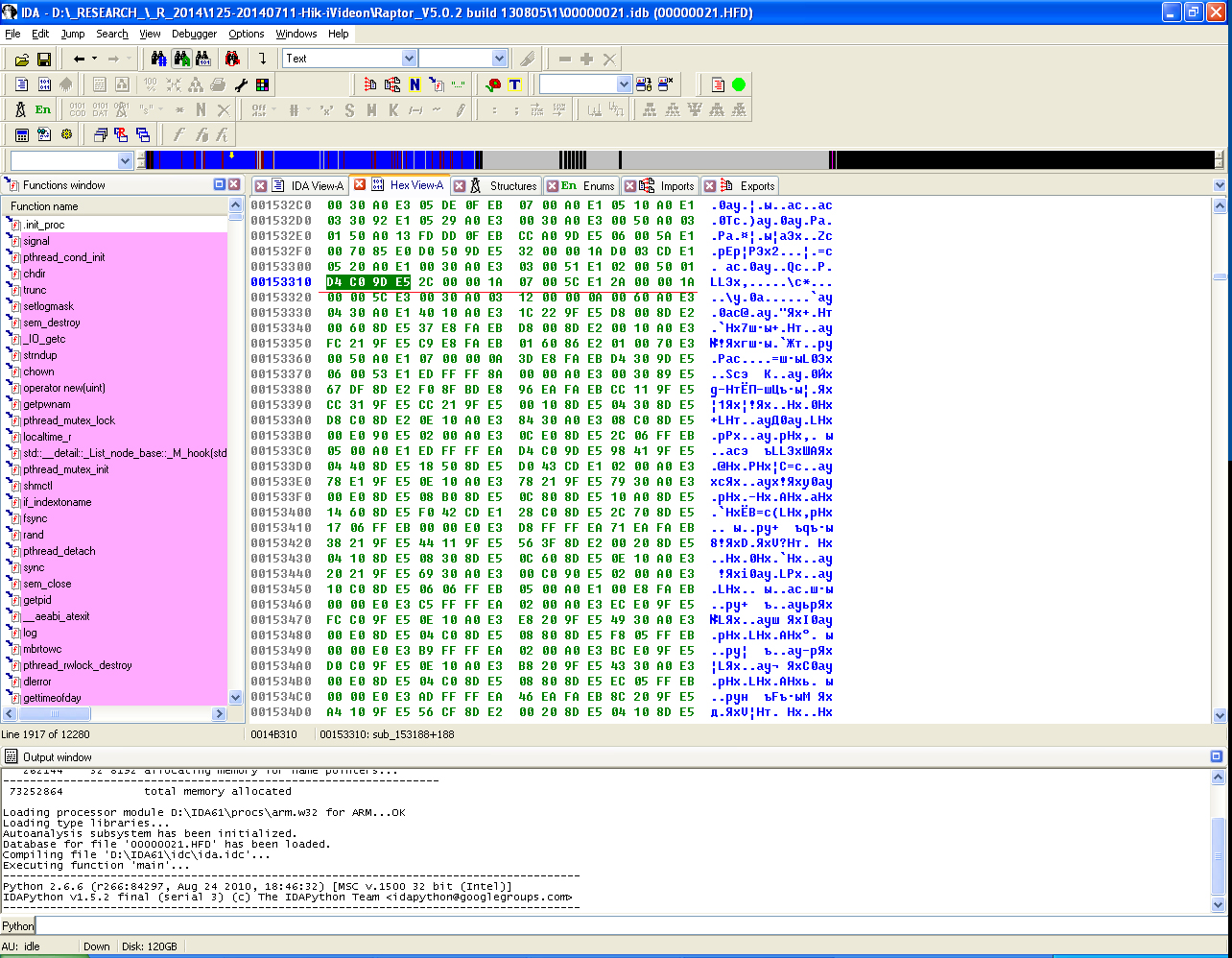Click the back arrow navigation icon
Viewport: 1232px width, 958px height.
(80, 60)
